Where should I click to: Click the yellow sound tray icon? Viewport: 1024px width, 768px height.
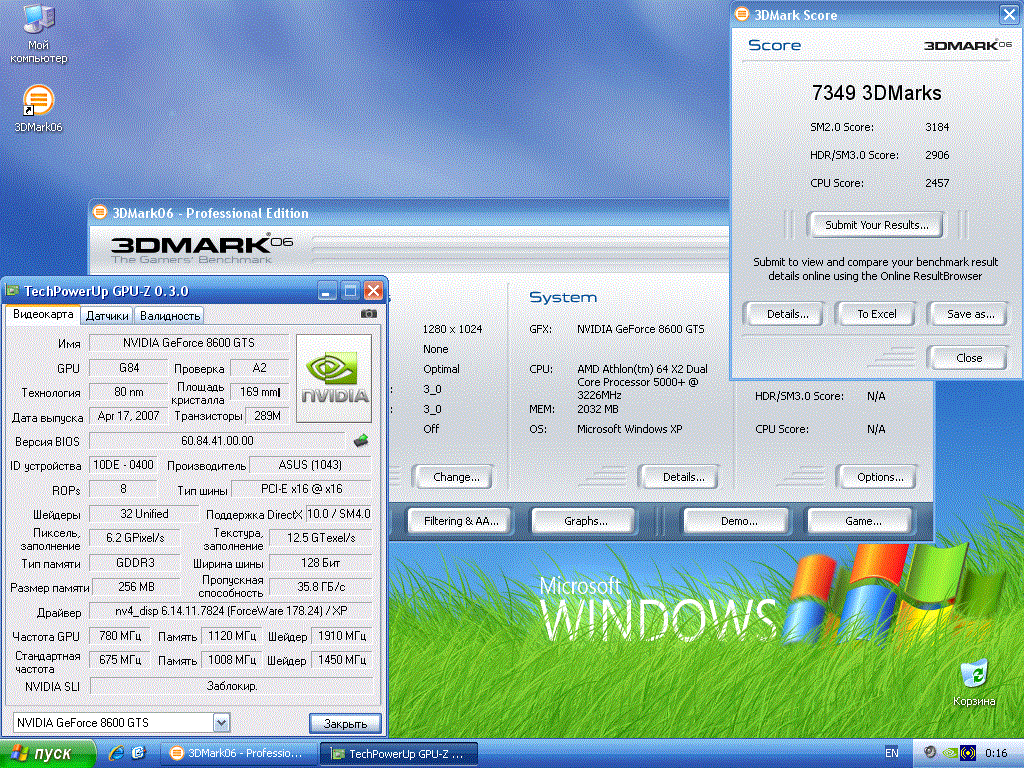[968, 753]
